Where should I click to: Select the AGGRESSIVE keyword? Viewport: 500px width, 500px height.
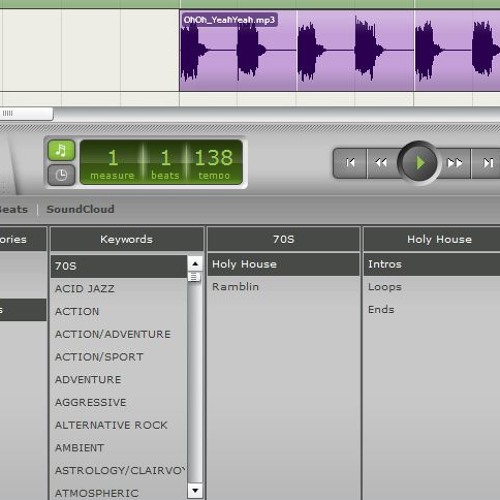pos(119,402)
